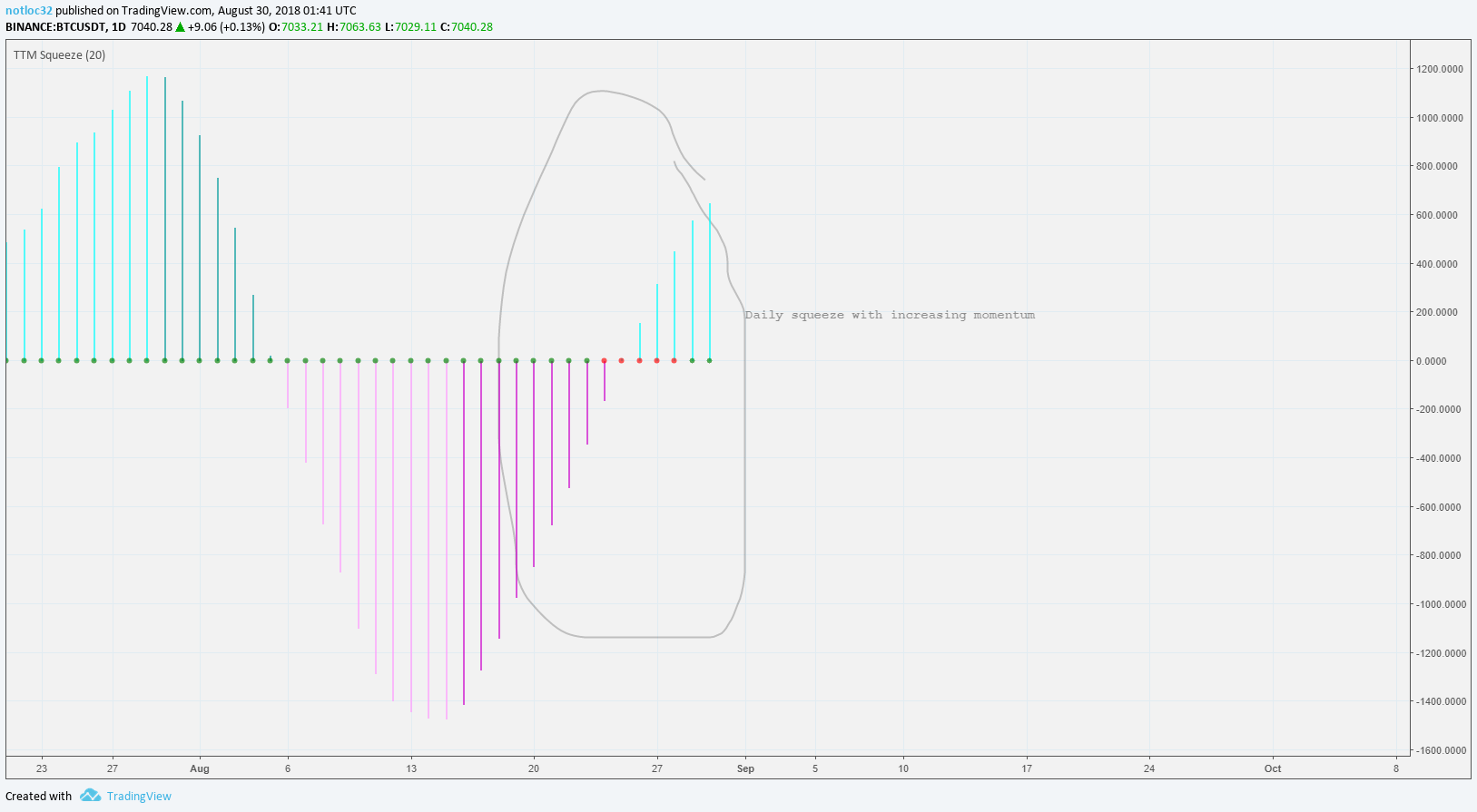
Task: Click the open price value O:7033.21
Action: point(296,27)
